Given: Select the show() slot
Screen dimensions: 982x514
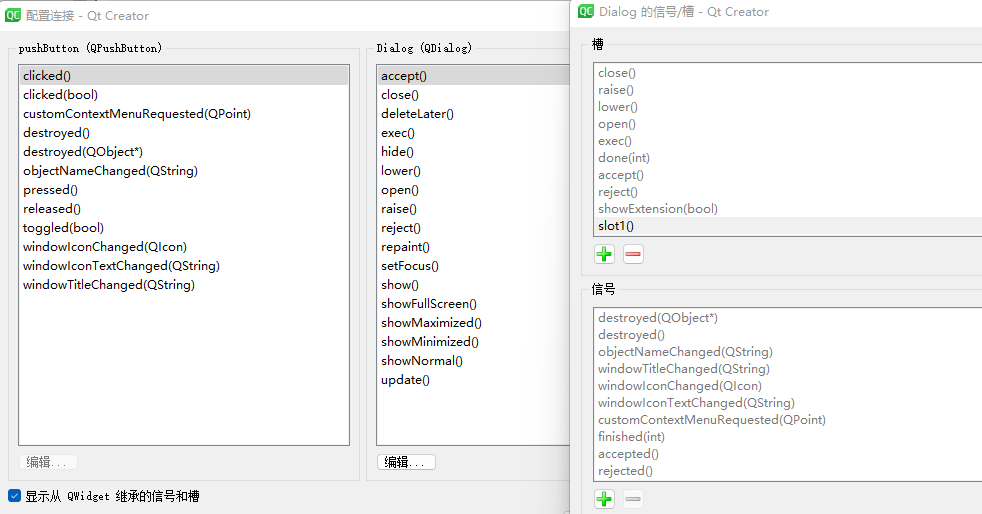Looking at the screenshot, I should click(473, 285).
